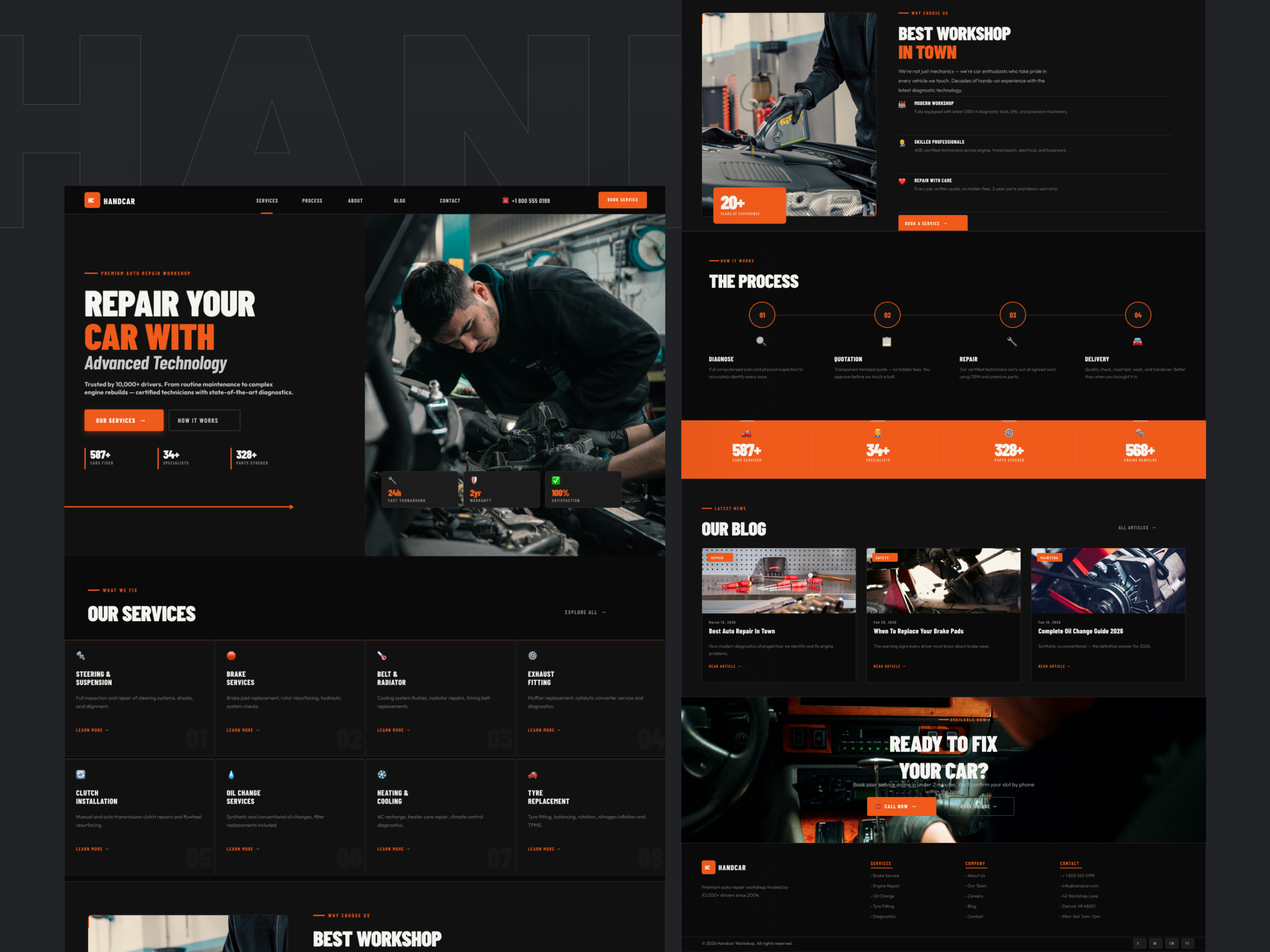1270x952 pixels.
Task: Click the HC logo in the header
Action: tap(93, 200)
